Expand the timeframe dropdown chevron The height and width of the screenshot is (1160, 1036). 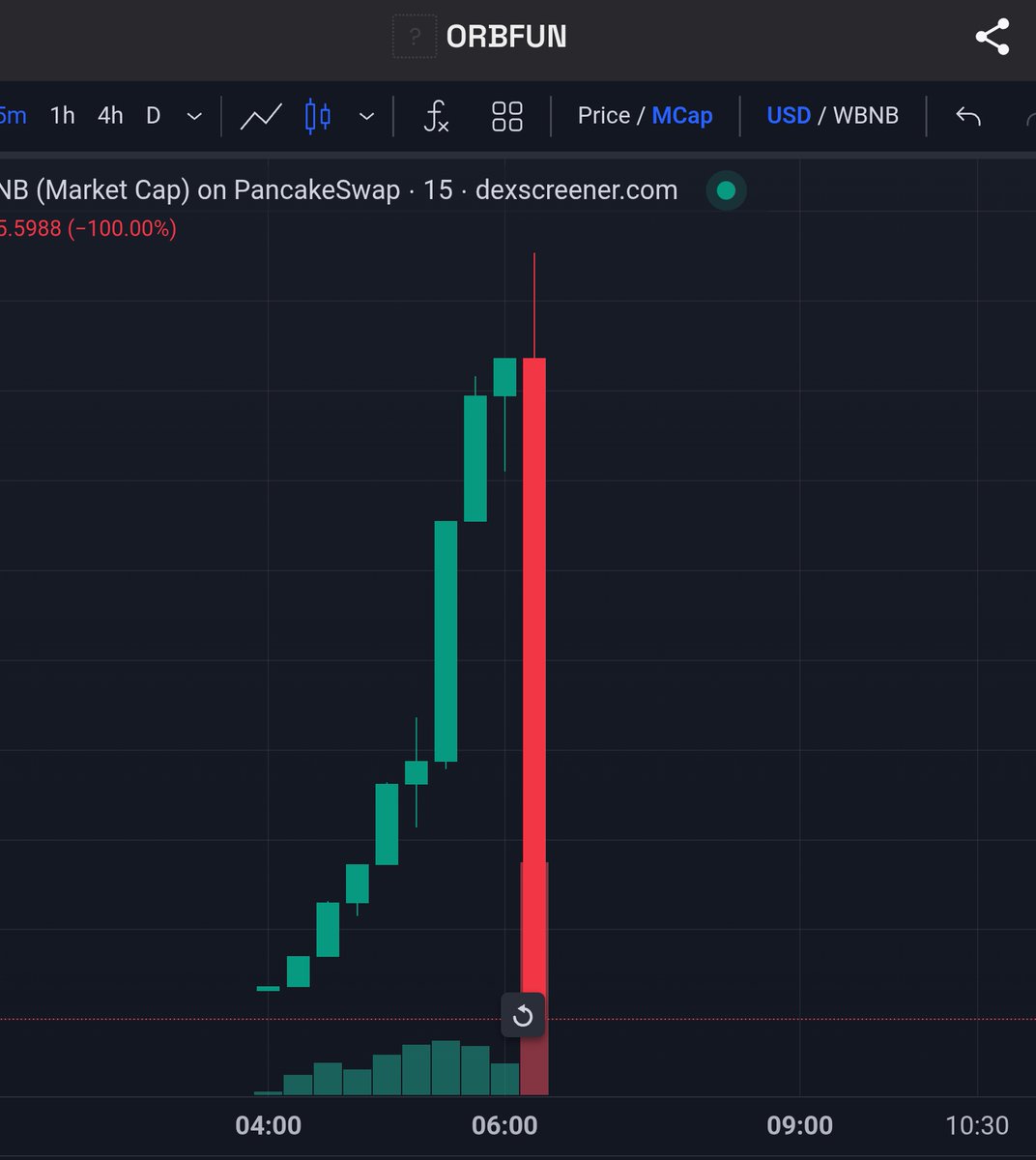tap(194, 116)
